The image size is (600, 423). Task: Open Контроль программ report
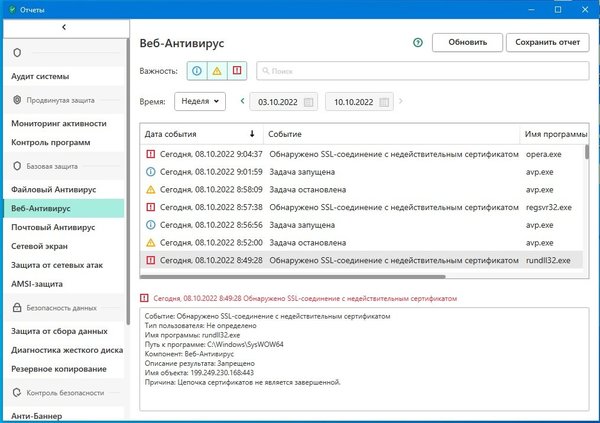(51, 142)
